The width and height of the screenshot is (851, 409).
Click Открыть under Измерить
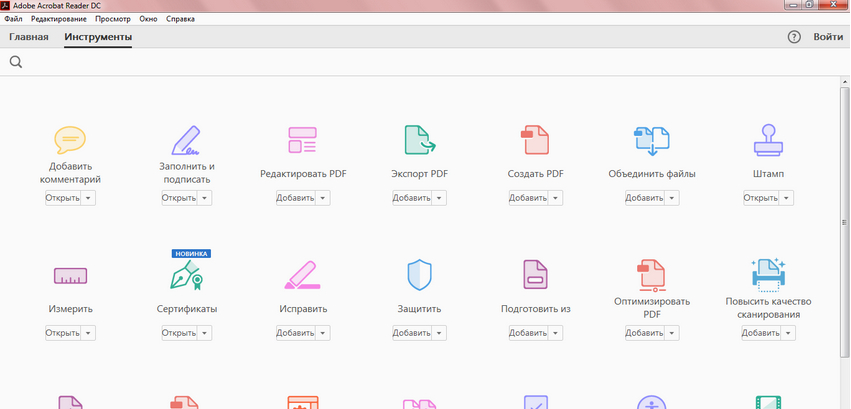63,333
